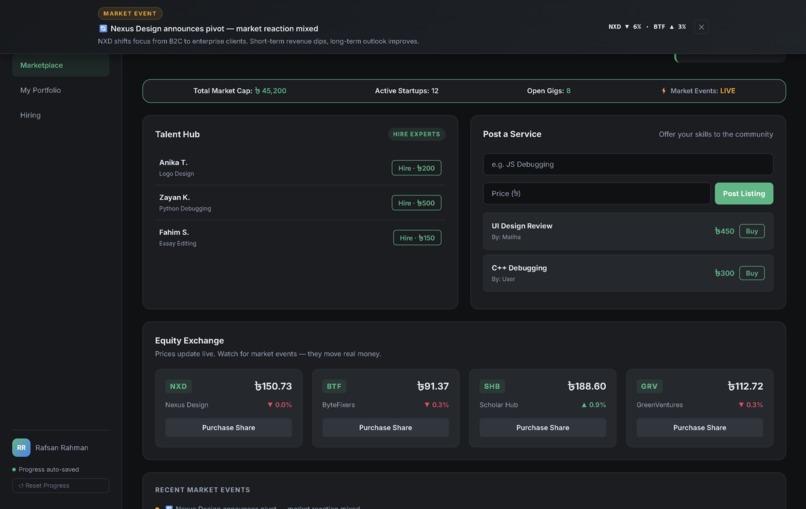Click the Nexus Design pivot headline
806x509 pixels.
pos(214,29)
